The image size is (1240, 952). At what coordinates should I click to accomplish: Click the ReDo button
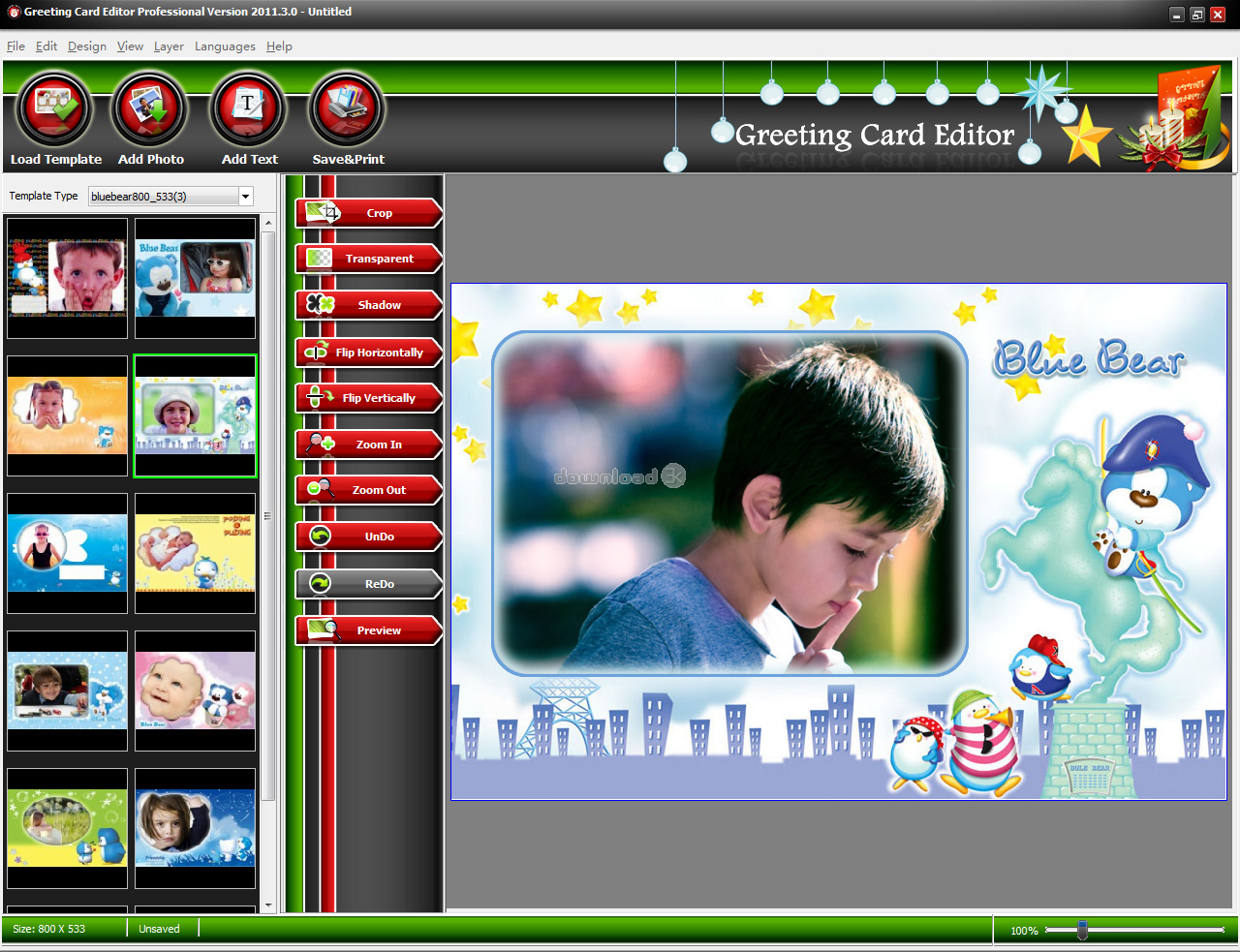[x=368, y=584]
